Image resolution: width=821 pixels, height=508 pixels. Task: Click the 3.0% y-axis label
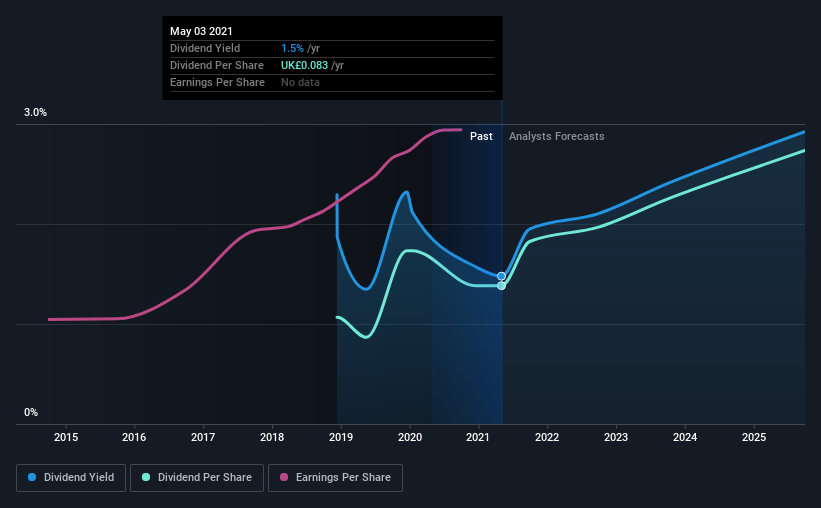pos(35,113)
